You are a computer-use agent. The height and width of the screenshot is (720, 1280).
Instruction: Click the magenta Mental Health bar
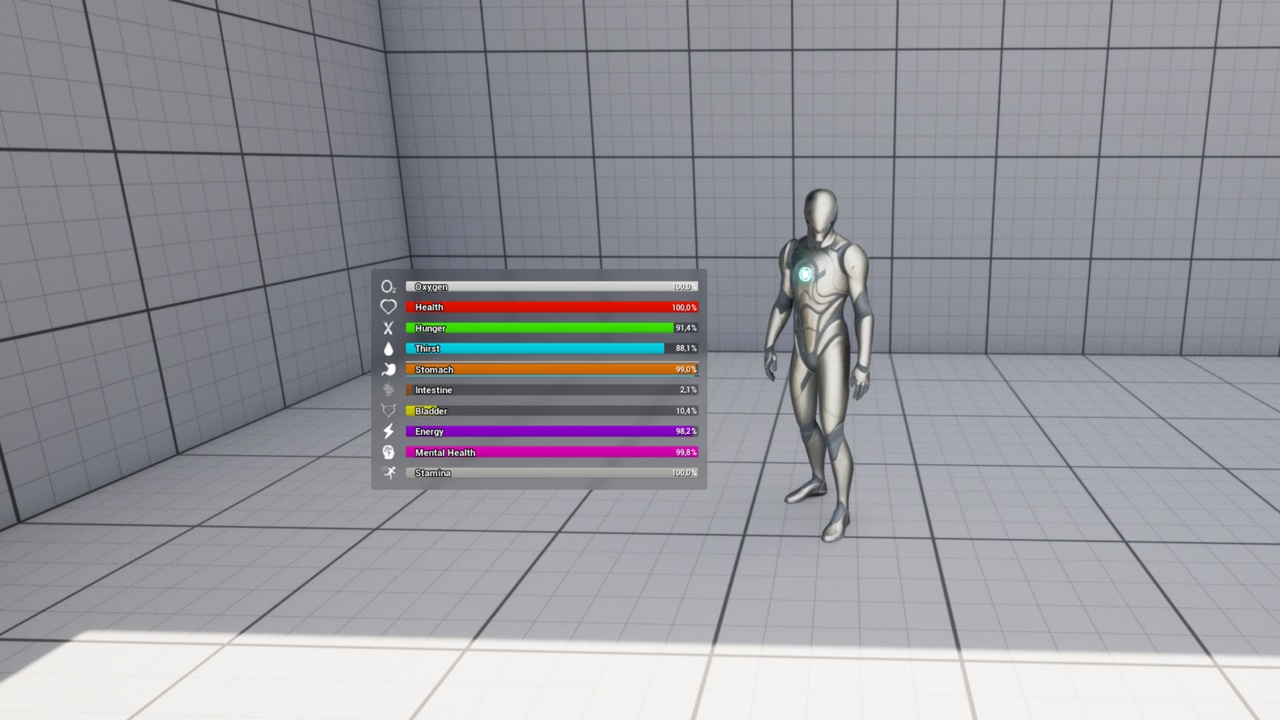(x=552, y=452)
